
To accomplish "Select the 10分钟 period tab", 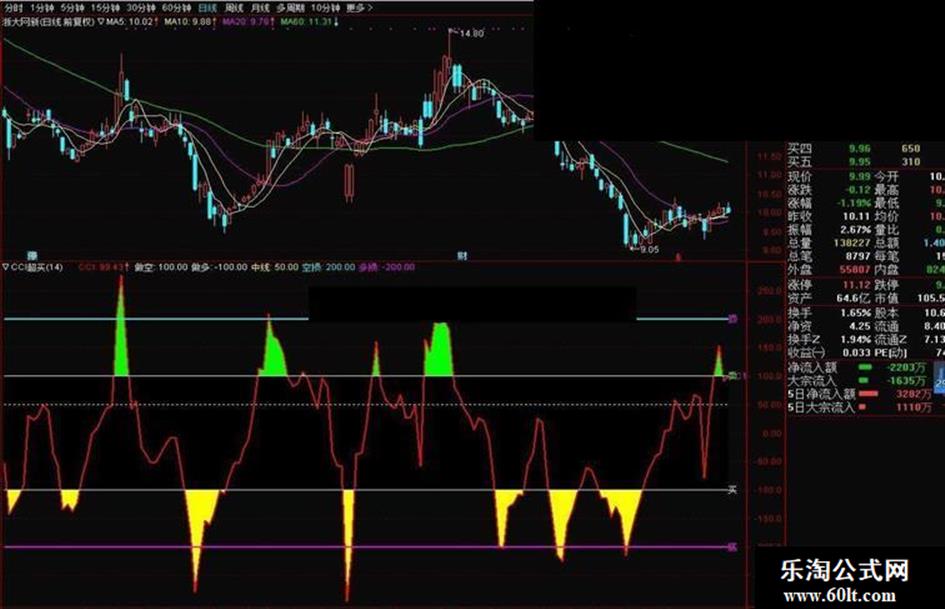I will (x=326, y=8).
